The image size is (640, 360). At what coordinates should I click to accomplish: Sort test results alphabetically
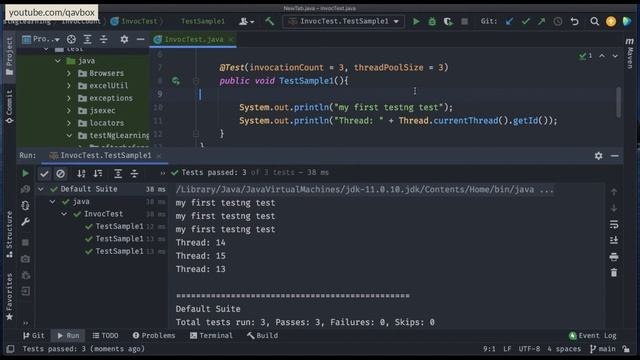click(81, 173)
